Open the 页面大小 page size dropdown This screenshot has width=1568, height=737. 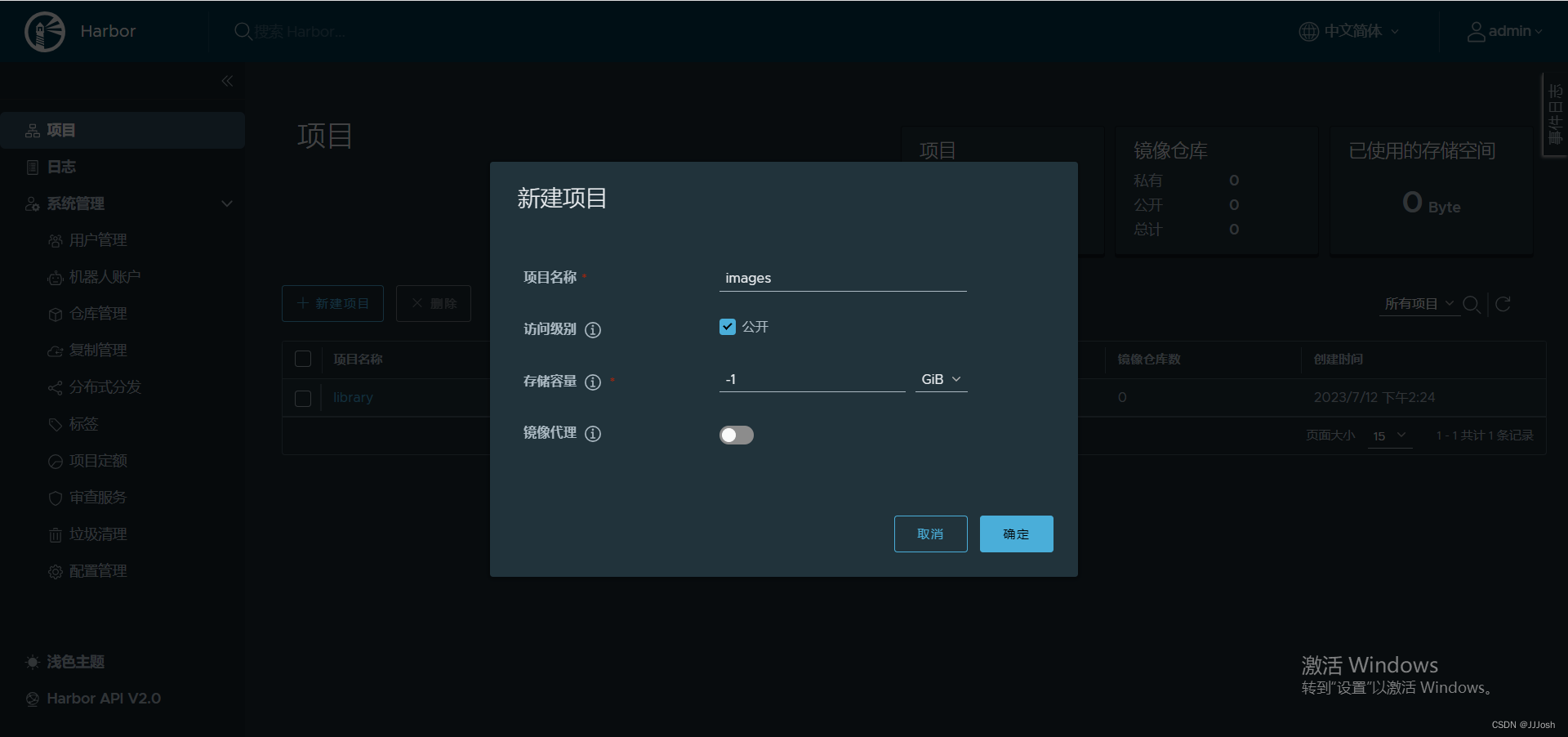(1389, 435)
